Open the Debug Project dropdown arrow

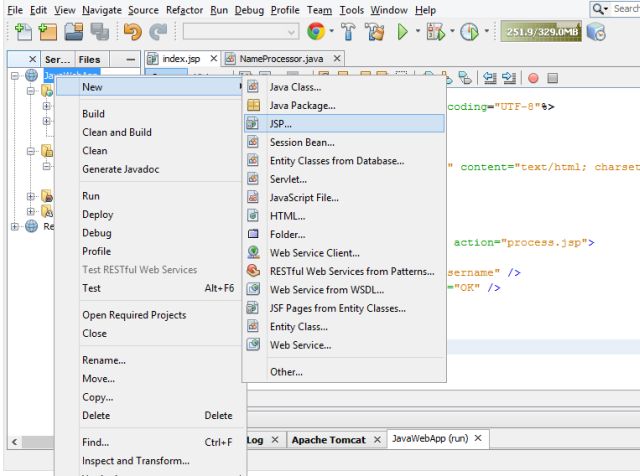click(x=452, y=31)
